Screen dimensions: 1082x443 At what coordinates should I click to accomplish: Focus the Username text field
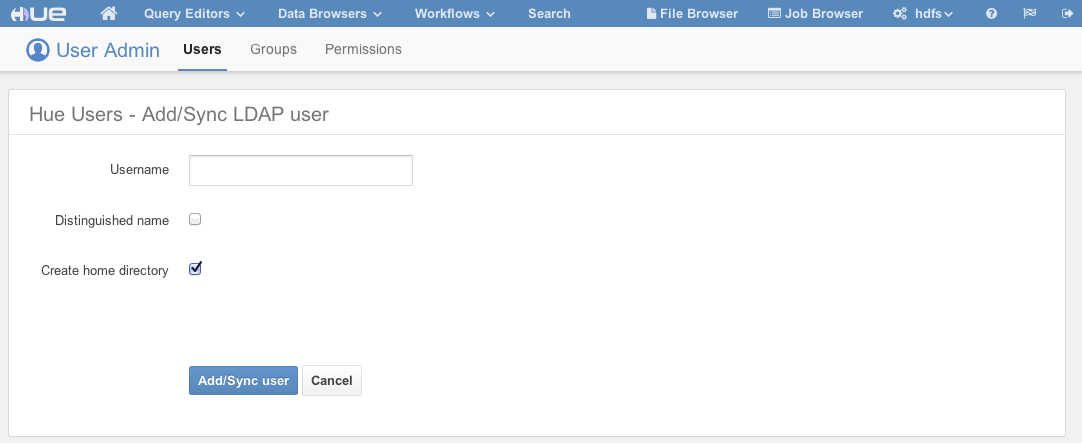[x=300, y=171]
